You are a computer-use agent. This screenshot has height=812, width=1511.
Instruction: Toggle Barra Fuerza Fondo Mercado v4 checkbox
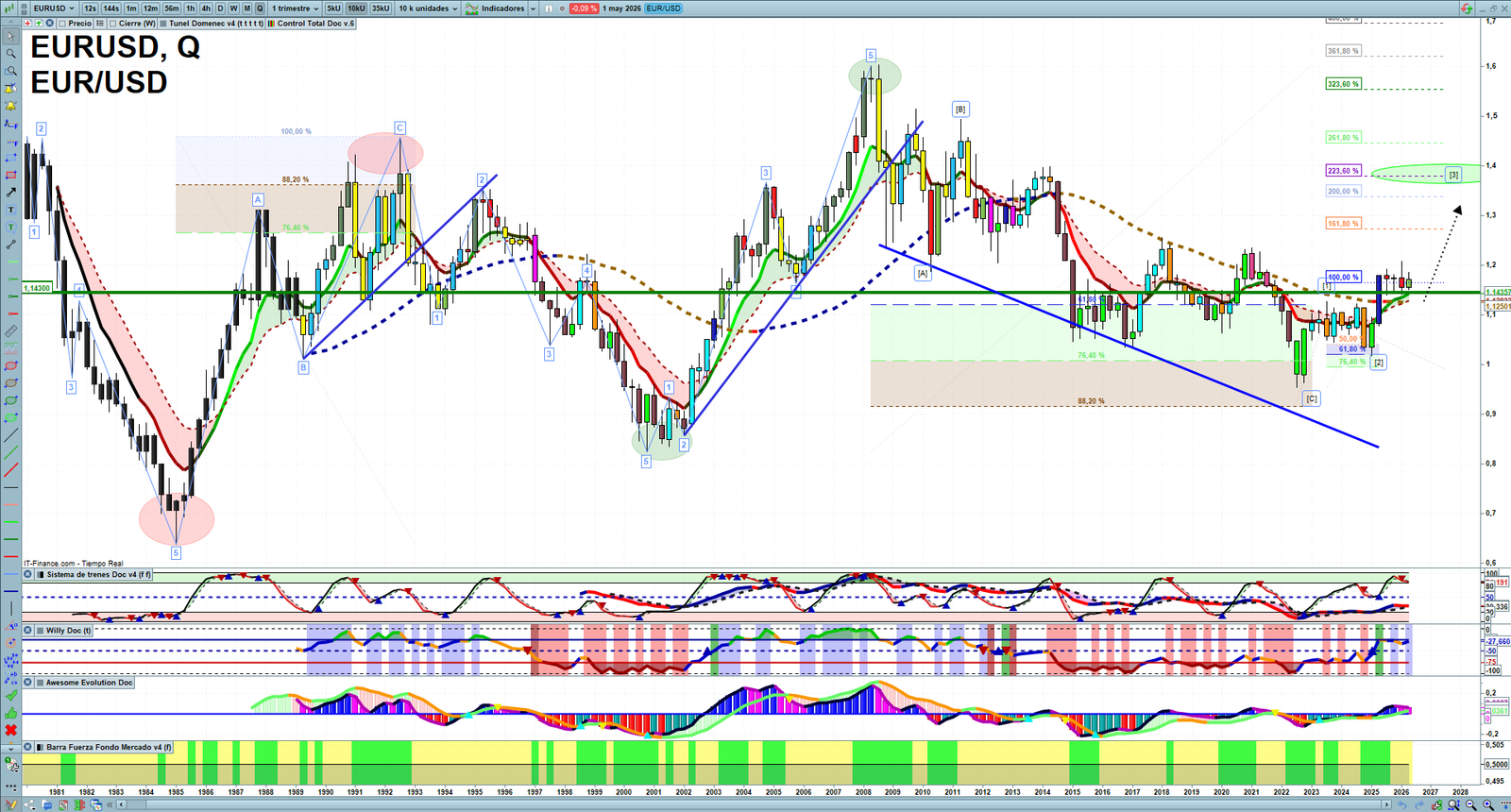pos(41,747)
